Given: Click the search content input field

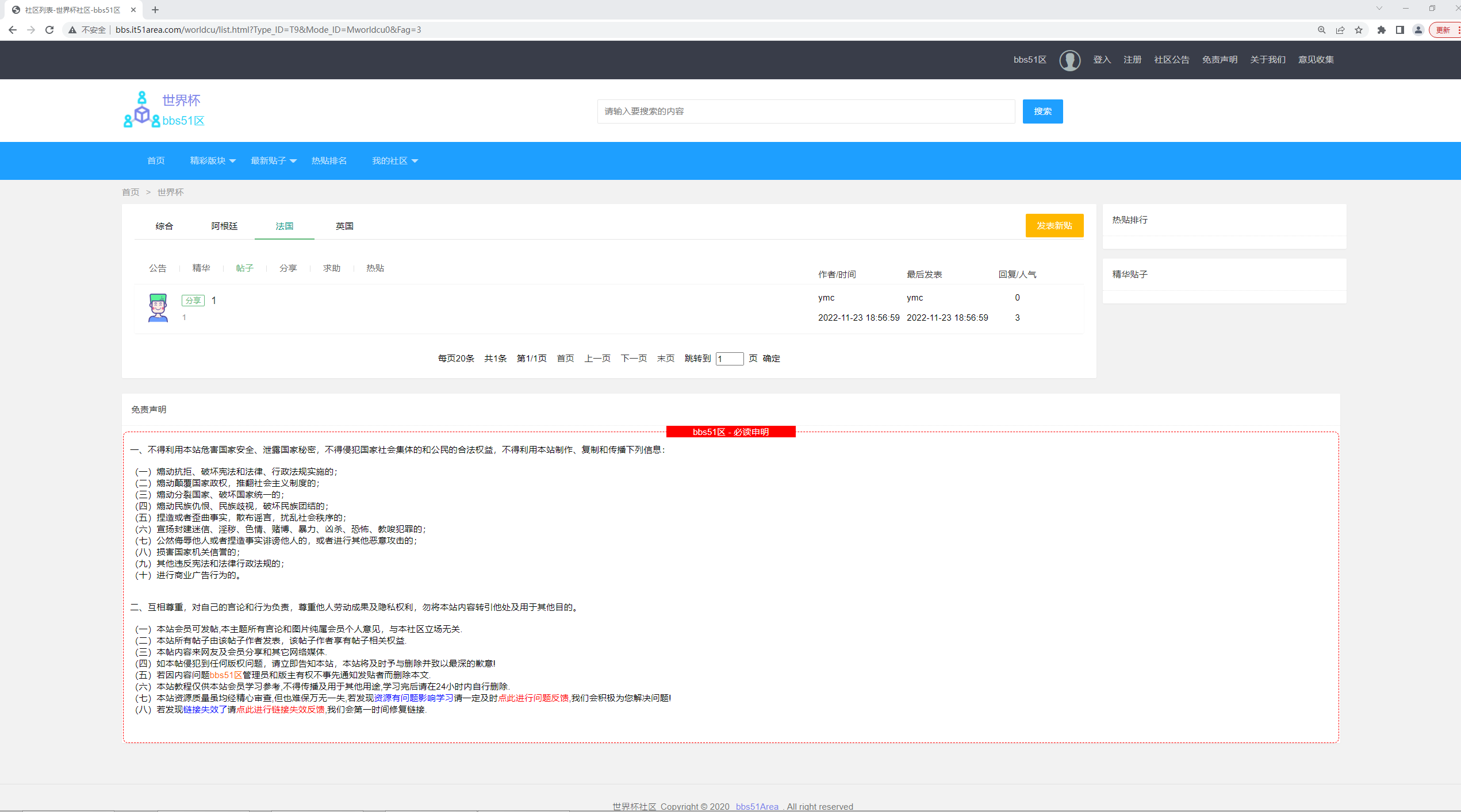Looking at the screenshot, I should point(806,111).
